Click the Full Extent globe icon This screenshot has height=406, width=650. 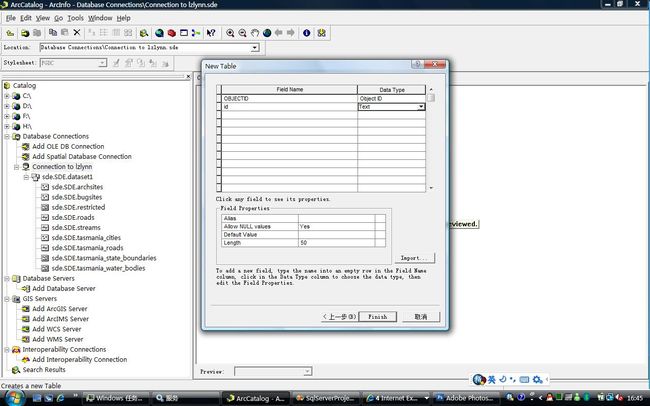[x=267, y=33]
